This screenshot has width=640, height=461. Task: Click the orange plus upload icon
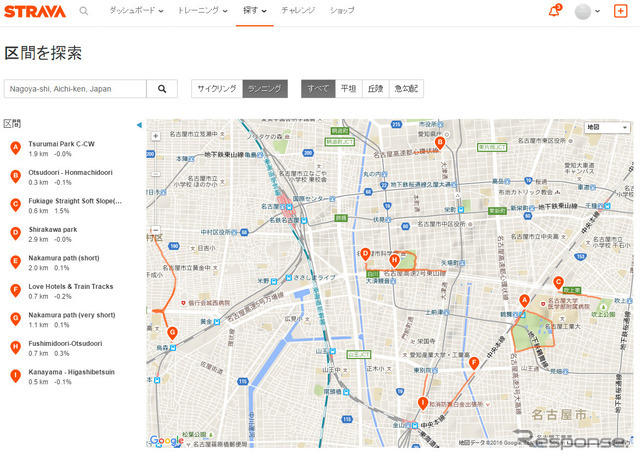pyautogui.click(x=620, y=11)
